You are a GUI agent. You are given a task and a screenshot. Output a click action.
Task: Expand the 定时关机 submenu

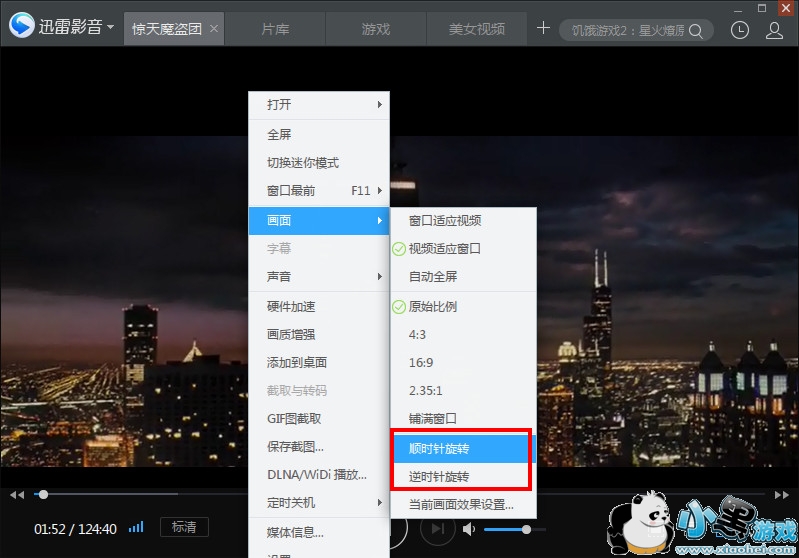click(319, 503)
